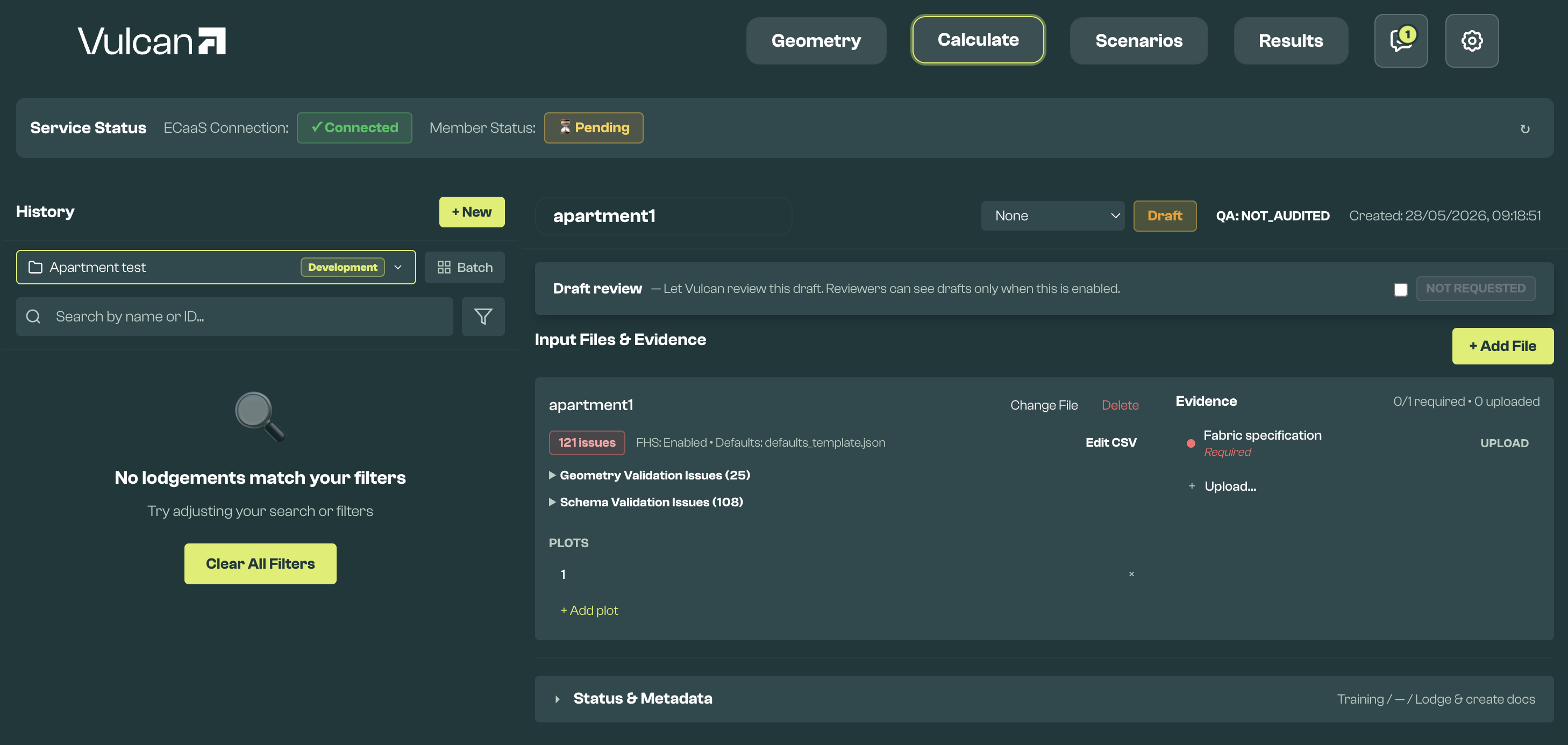Viewport: 1568px width, 745px height.
Task: Click Training / — / Lodge & create docs
Action: pyautogui.click(x=1435, y=699)
